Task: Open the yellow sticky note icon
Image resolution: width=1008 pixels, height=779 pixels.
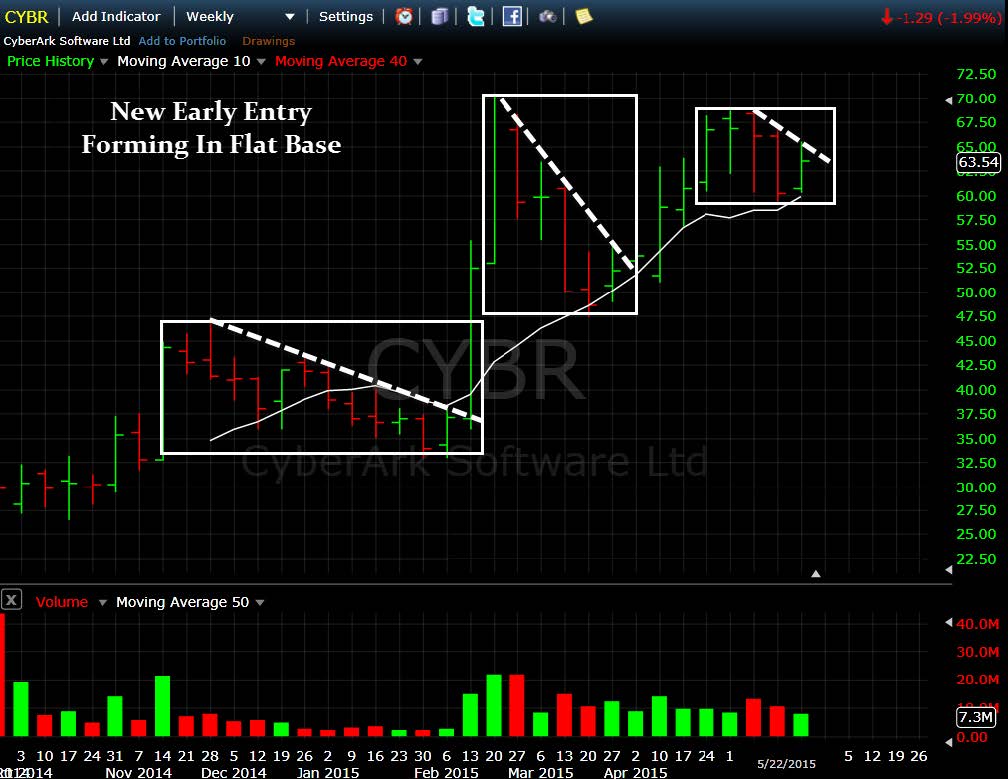Action: [x=584, y=16]
